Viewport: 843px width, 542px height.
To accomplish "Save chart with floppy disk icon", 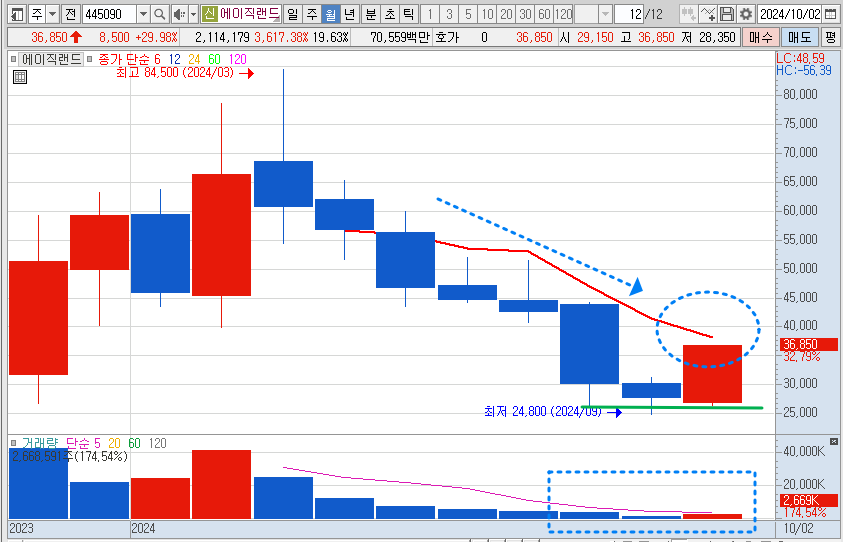I will [727, 14].
